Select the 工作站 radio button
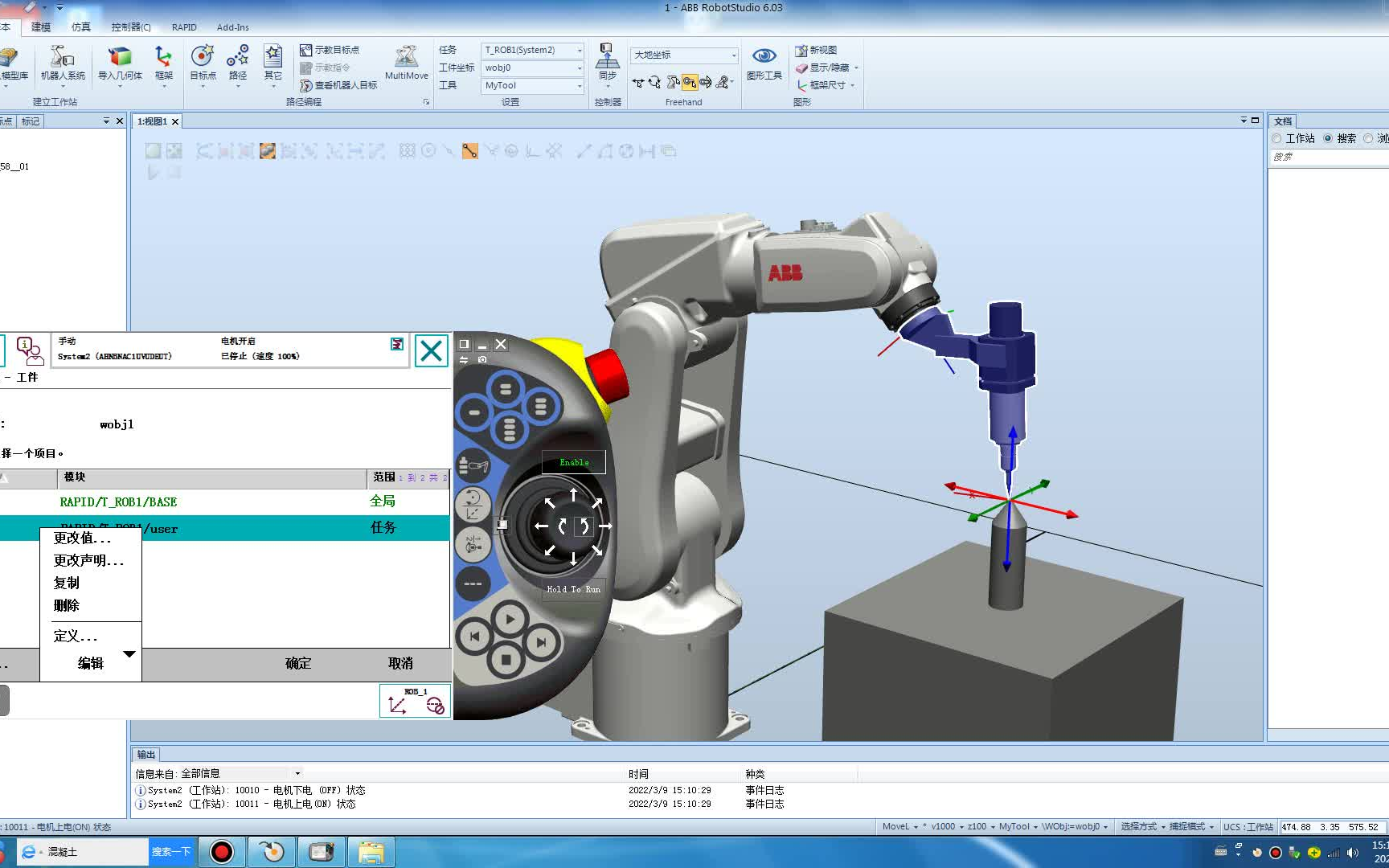Screen dimensions: 1389x868 point(1276,138)
